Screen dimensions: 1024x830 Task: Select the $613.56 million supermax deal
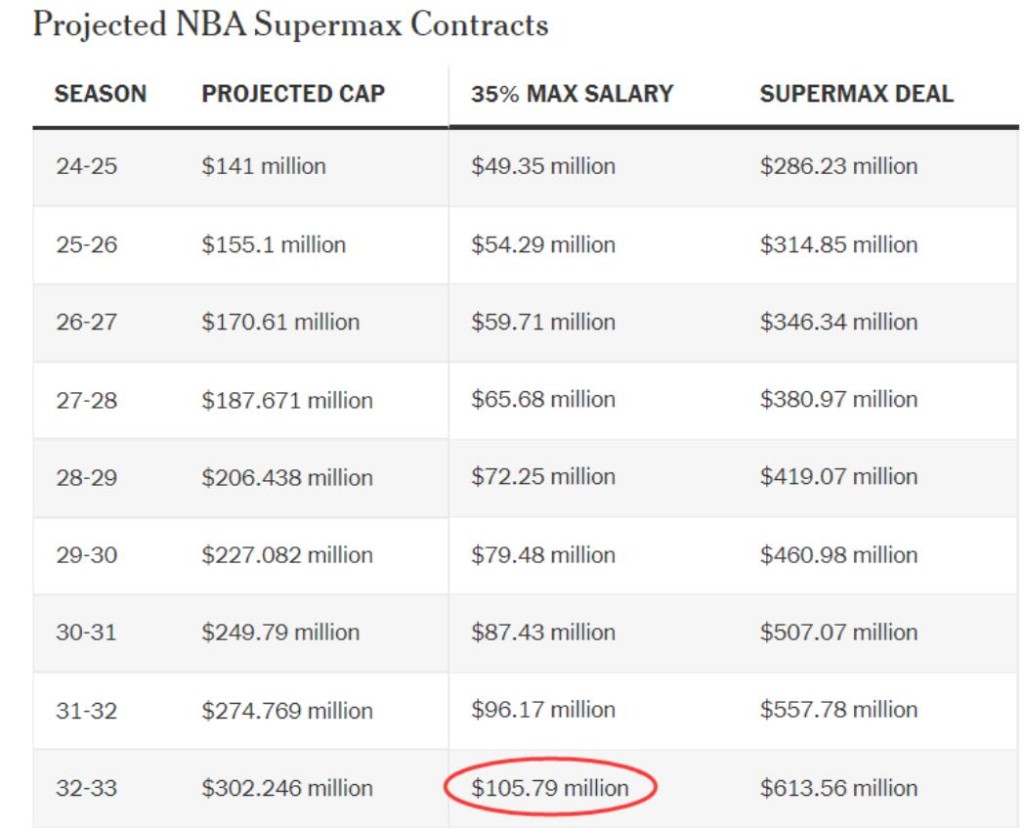point(838,788)
